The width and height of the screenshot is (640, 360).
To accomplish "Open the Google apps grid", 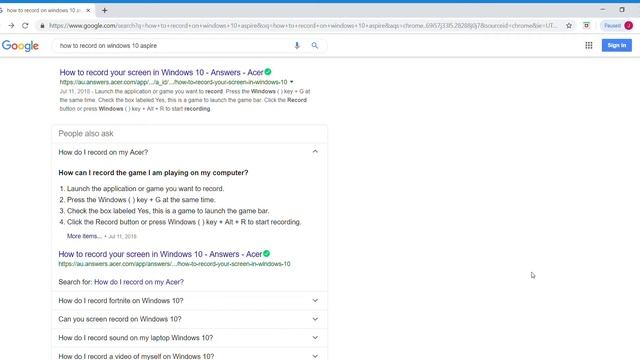I will [589, 45].
